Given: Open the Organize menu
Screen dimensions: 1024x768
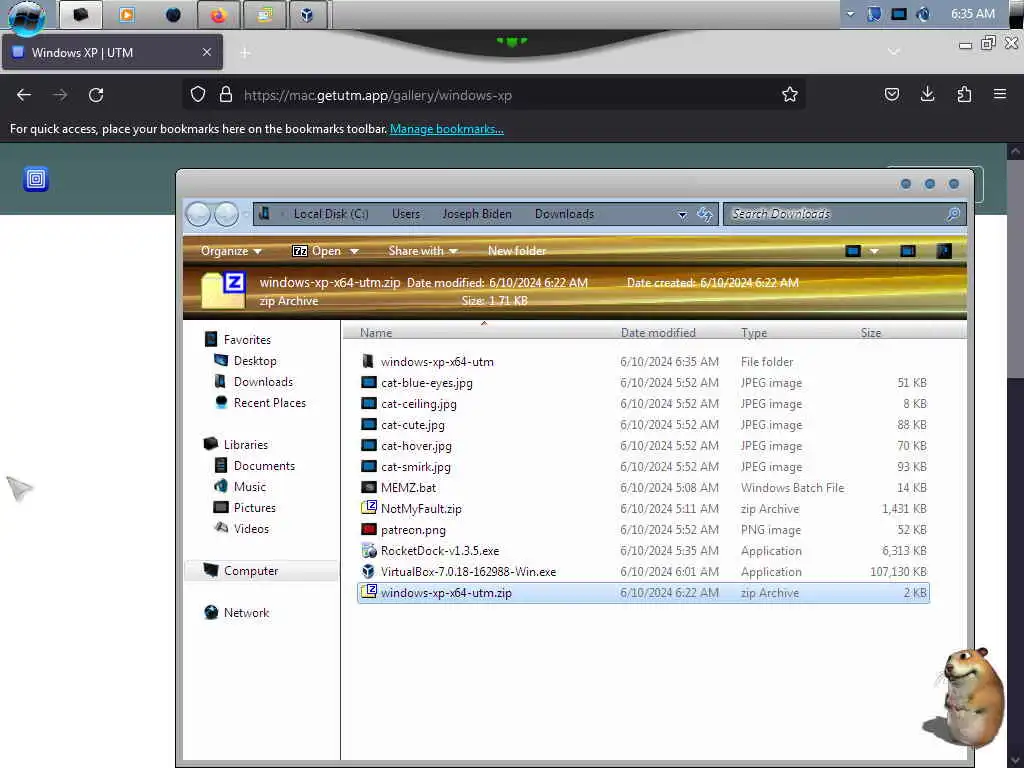Looking at the screenshot, I should 231,251.
